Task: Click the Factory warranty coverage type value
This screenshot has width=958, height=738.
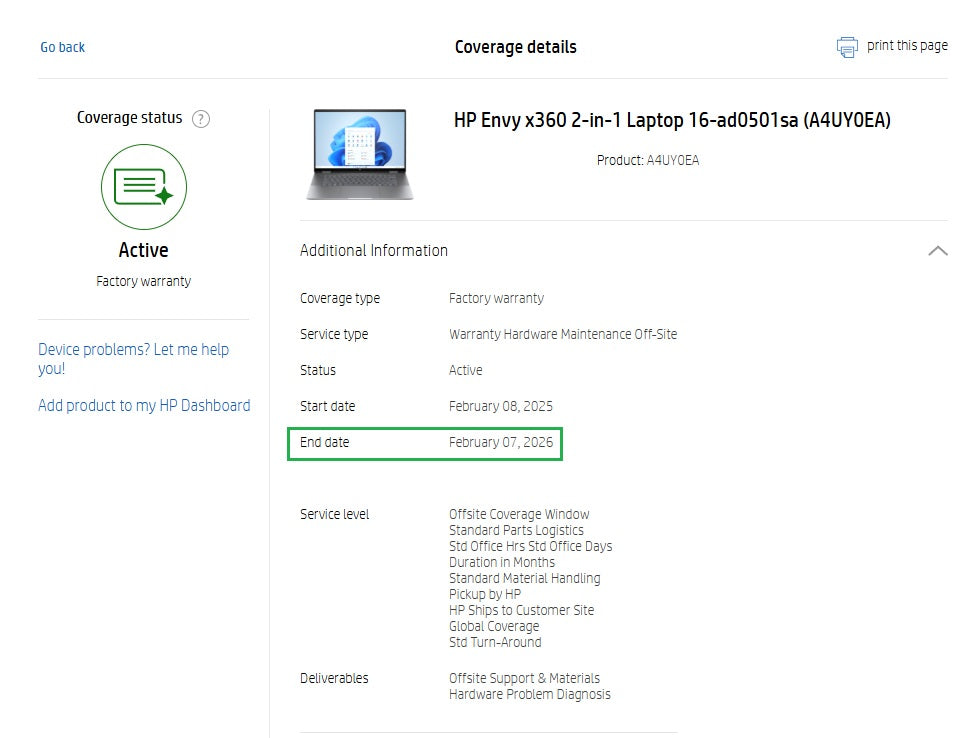Action: (496, 298)
